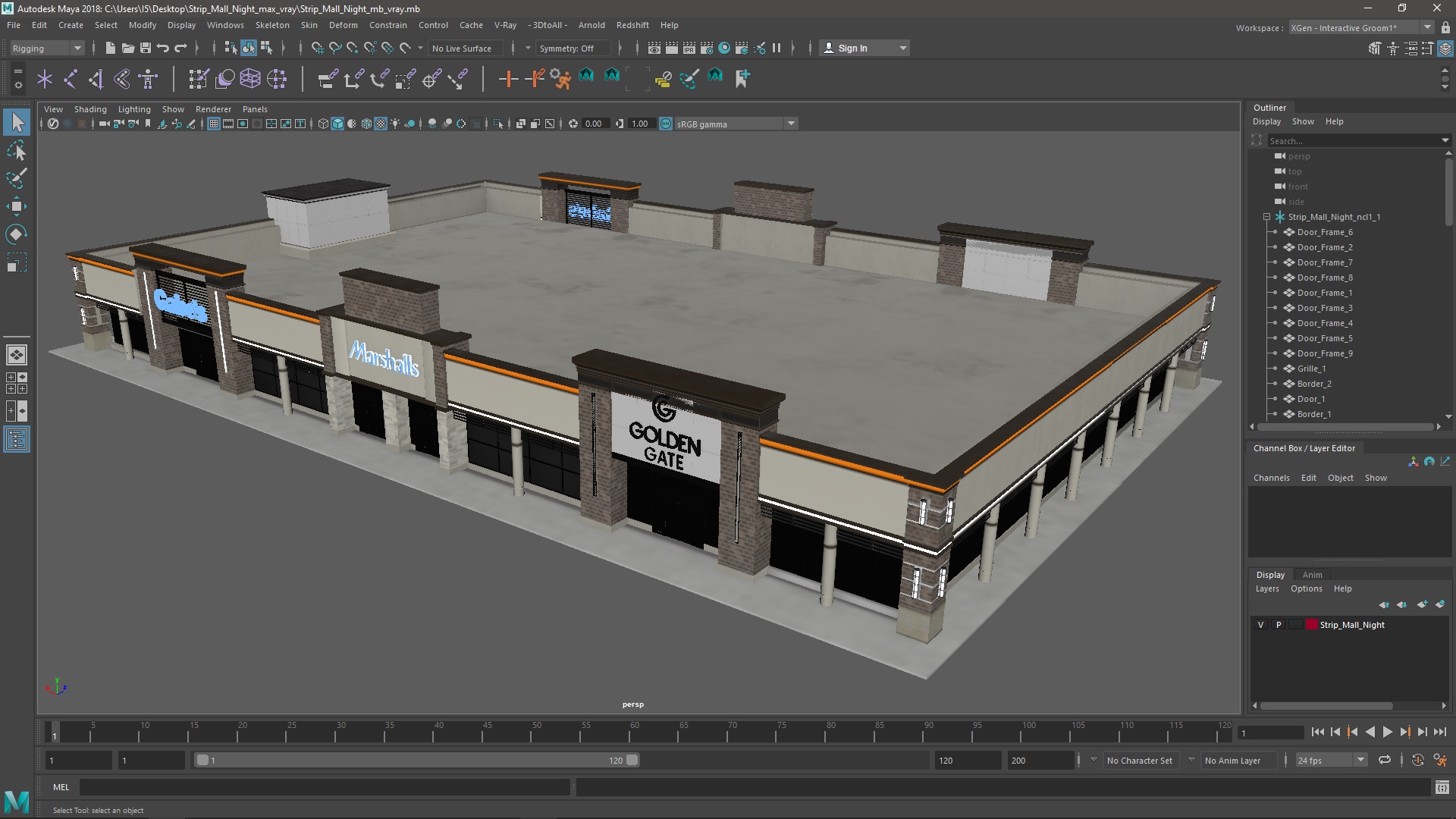Viewport: 1456px width, 819px height.
Task: Click the Strip_Mall_Night layer red color swatch
Action: 1311,625
